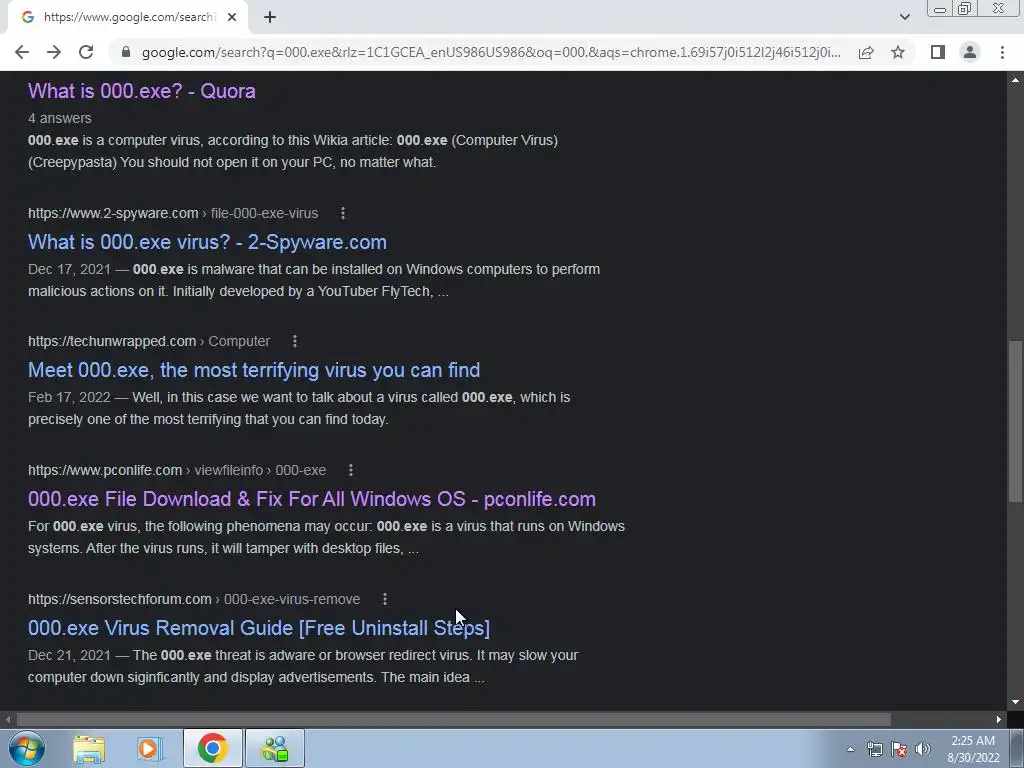The height and width of the screenshot is (768, 1024).
Task: Click the horizontal scroll right arrow
Action: [999, 719]
